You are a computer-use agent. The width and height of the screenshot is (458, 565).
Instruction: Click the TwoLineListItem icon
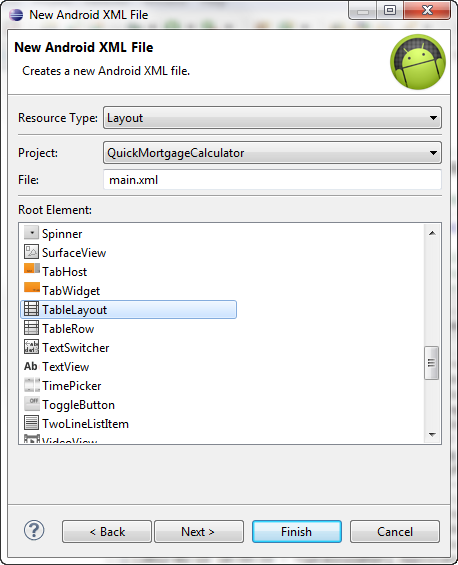pos(31,423)
